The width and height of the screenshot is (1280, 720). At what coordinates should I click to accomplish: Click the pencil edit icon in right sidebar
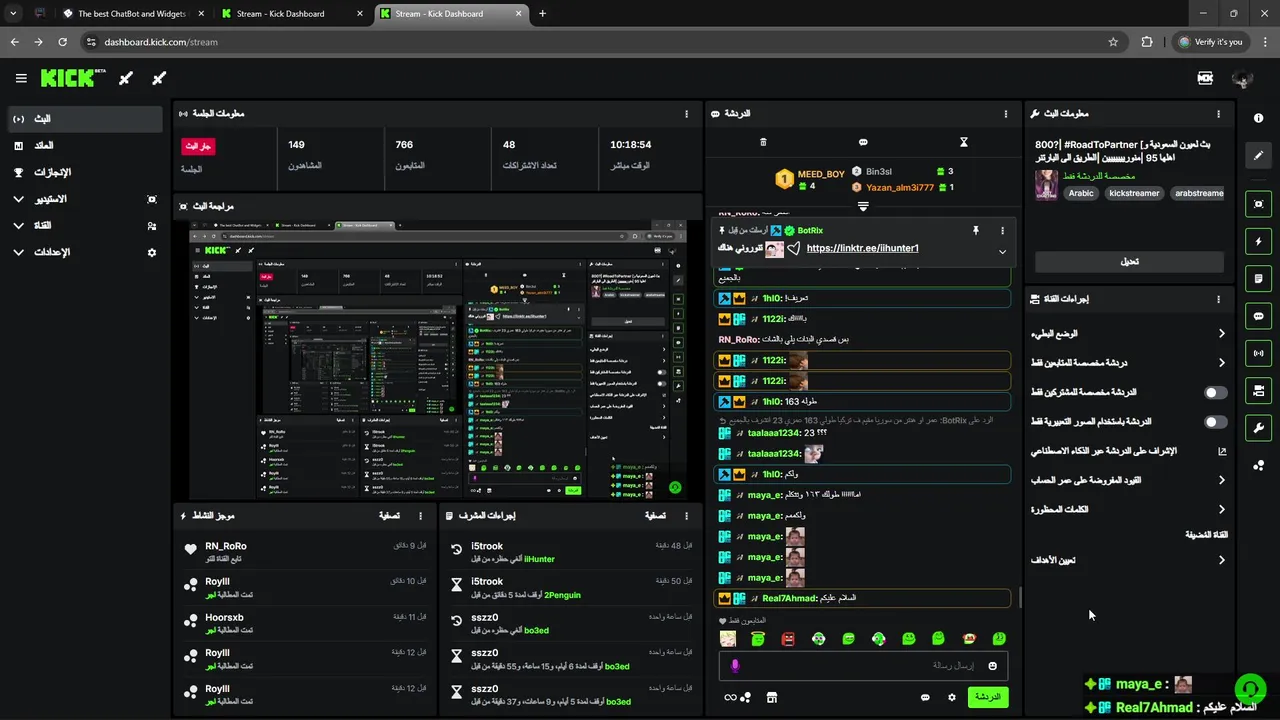tap(1258, 155)
